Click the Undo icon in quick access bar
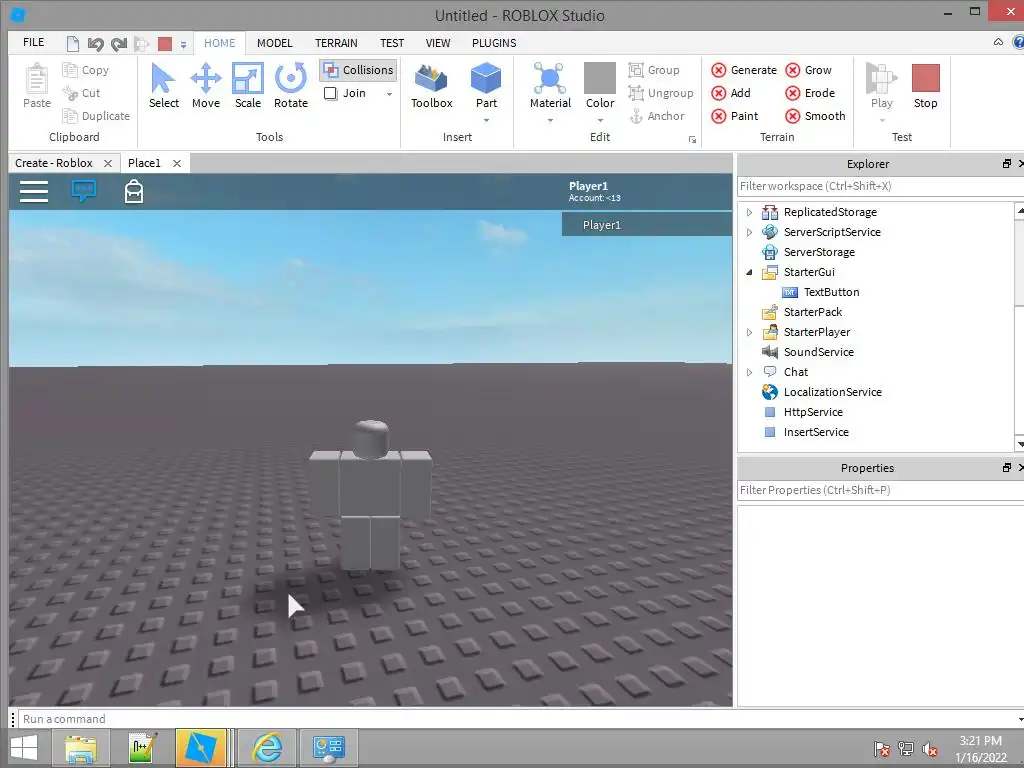 (x=95, y=44)
